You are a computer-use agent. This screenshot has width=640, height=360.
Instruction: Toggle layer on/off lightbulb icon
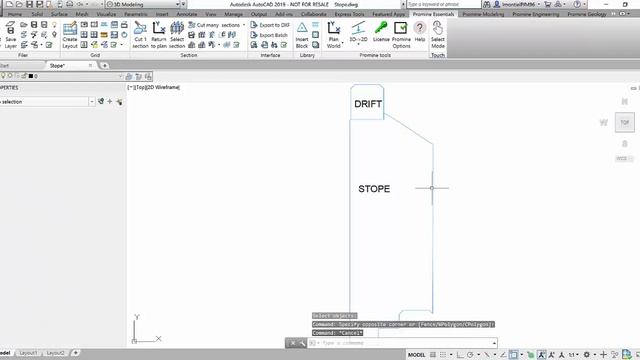3,76
